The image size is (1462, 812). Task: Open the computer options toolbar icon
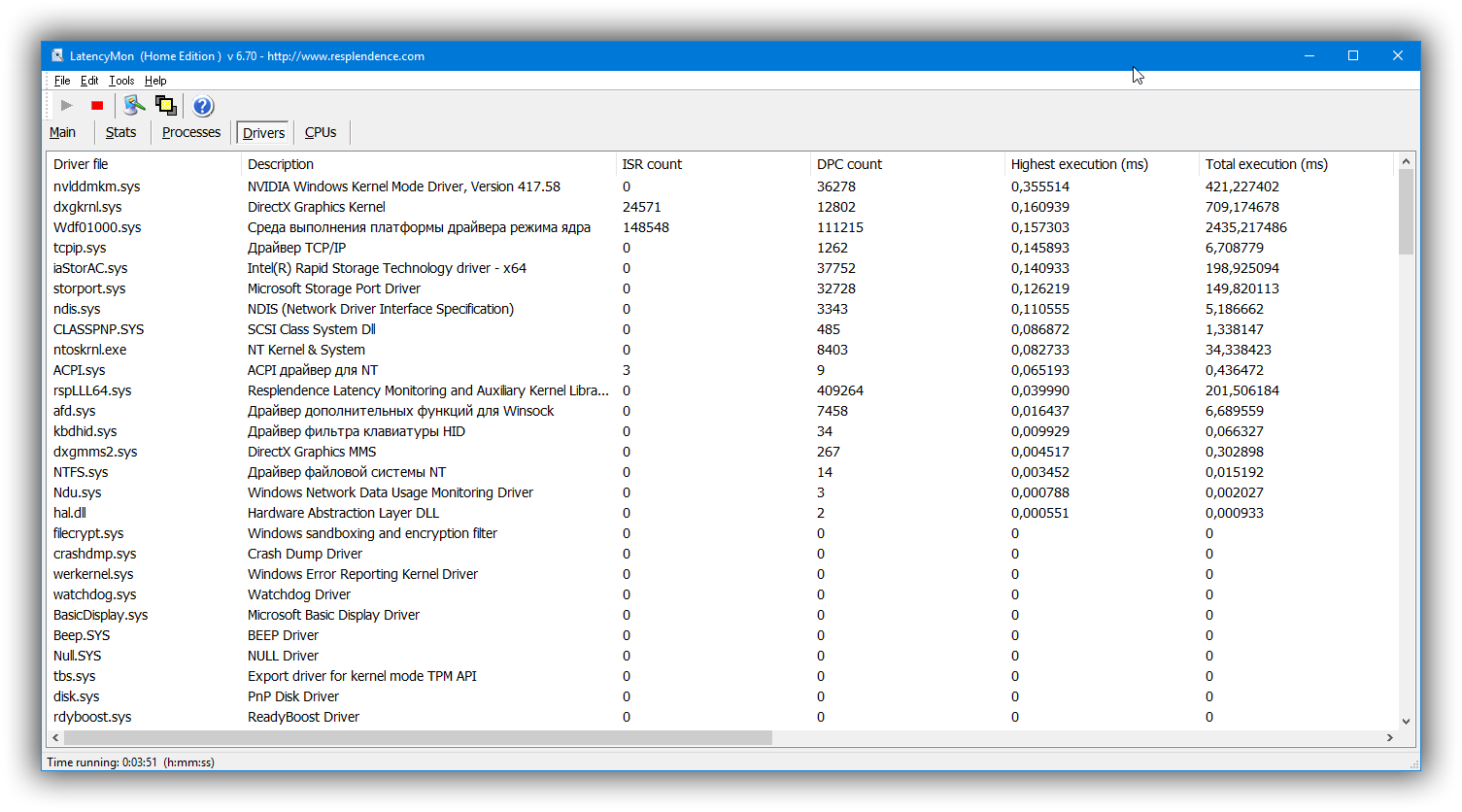133,106
